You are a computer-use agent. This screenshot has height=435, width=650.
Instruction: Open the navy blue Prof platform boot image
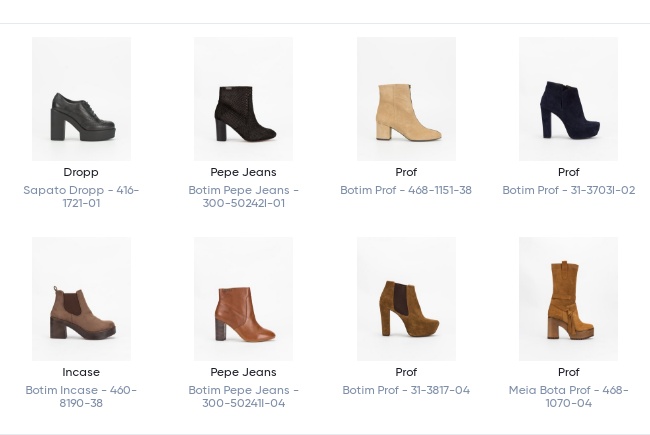(568, 99)
